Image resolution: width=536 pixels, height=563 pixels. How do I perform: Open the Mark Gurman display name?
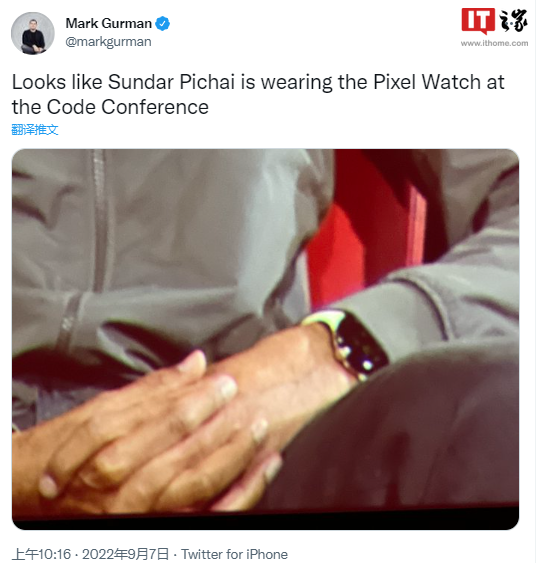[x=108, y=24]
